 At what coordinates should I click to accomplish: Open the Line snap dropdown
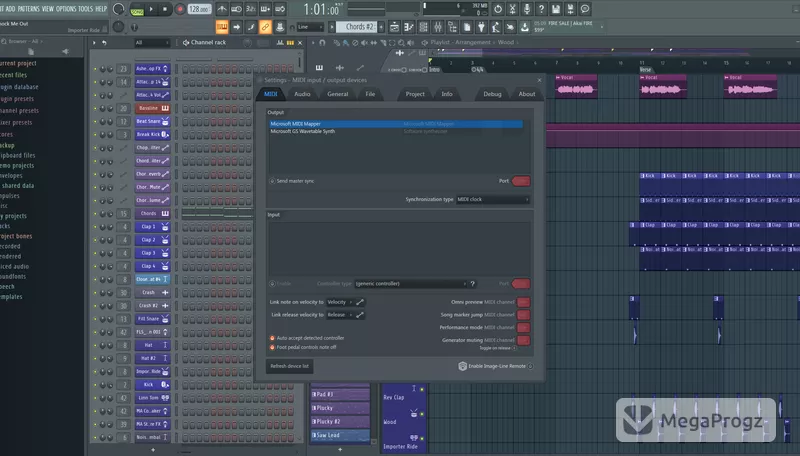(310, 27)
